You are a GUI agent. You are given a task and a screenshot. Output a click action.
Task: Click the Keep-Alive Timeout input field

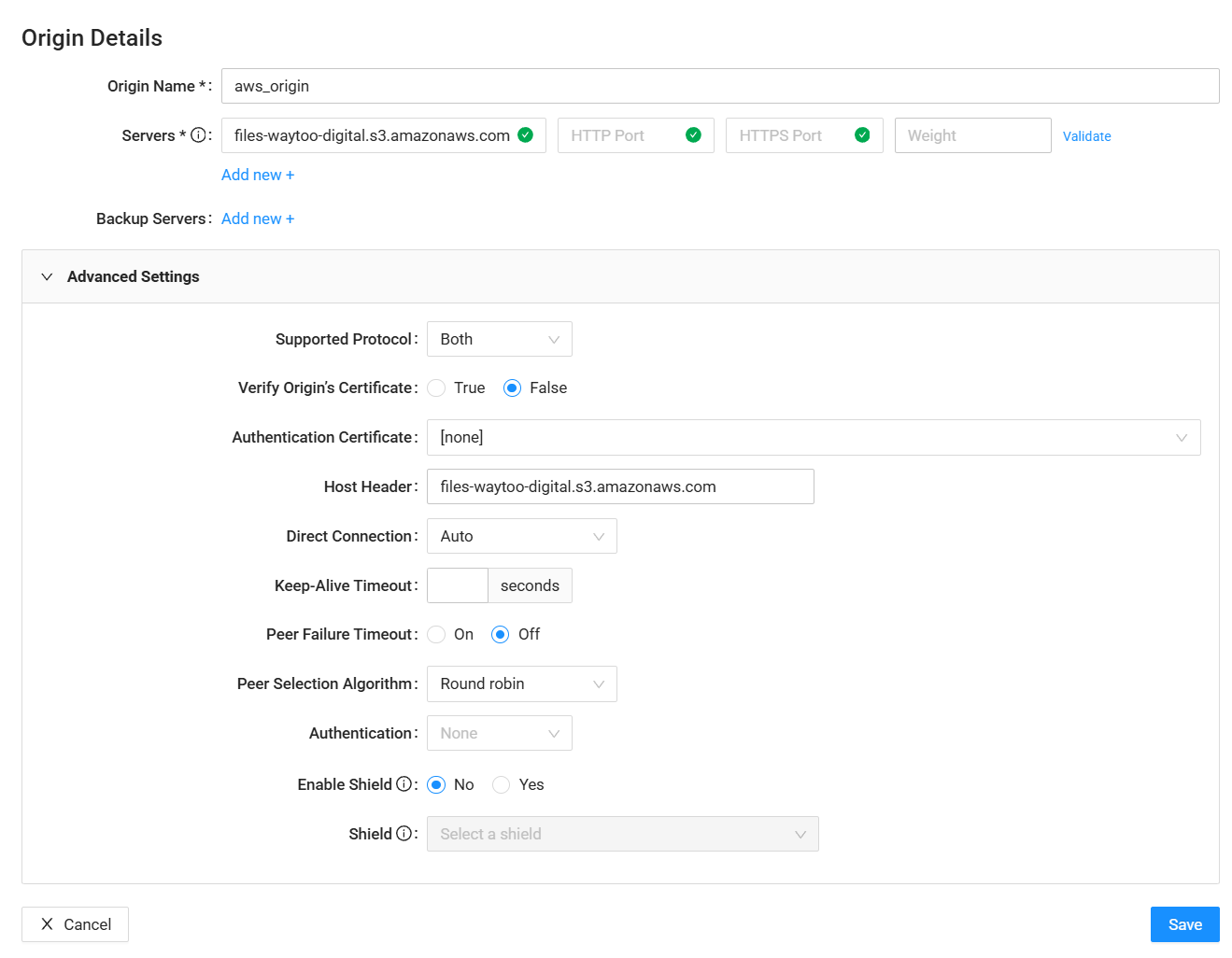point(458,585)
